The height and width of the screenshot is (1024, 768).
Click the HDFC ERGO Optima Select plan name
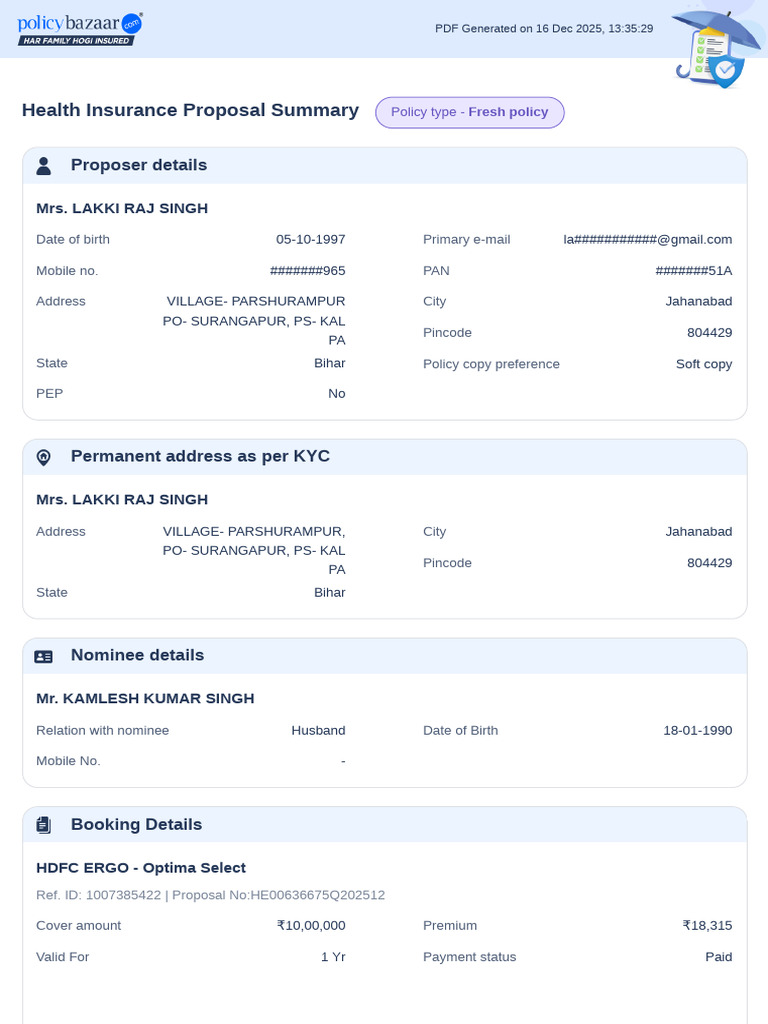tap(141, 867)
